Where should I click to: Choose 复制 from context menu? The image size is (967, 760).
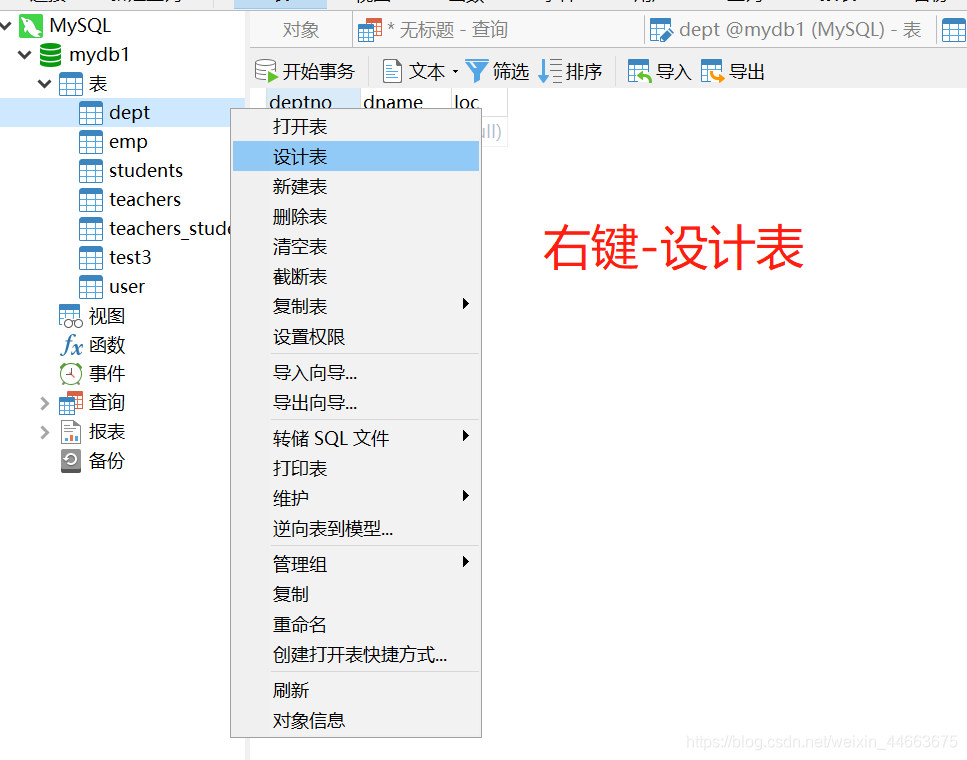356,594
